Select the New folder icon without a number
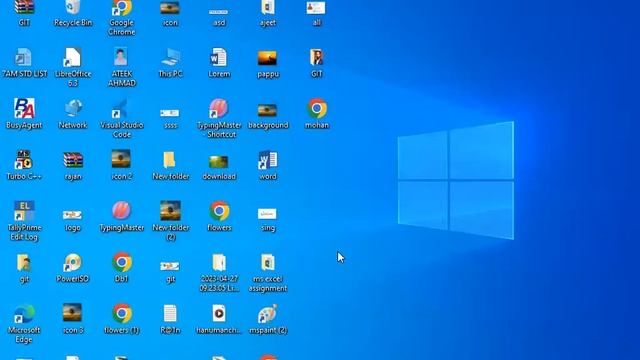The width and height of the screenshot is (640, 360). (170, 166)
